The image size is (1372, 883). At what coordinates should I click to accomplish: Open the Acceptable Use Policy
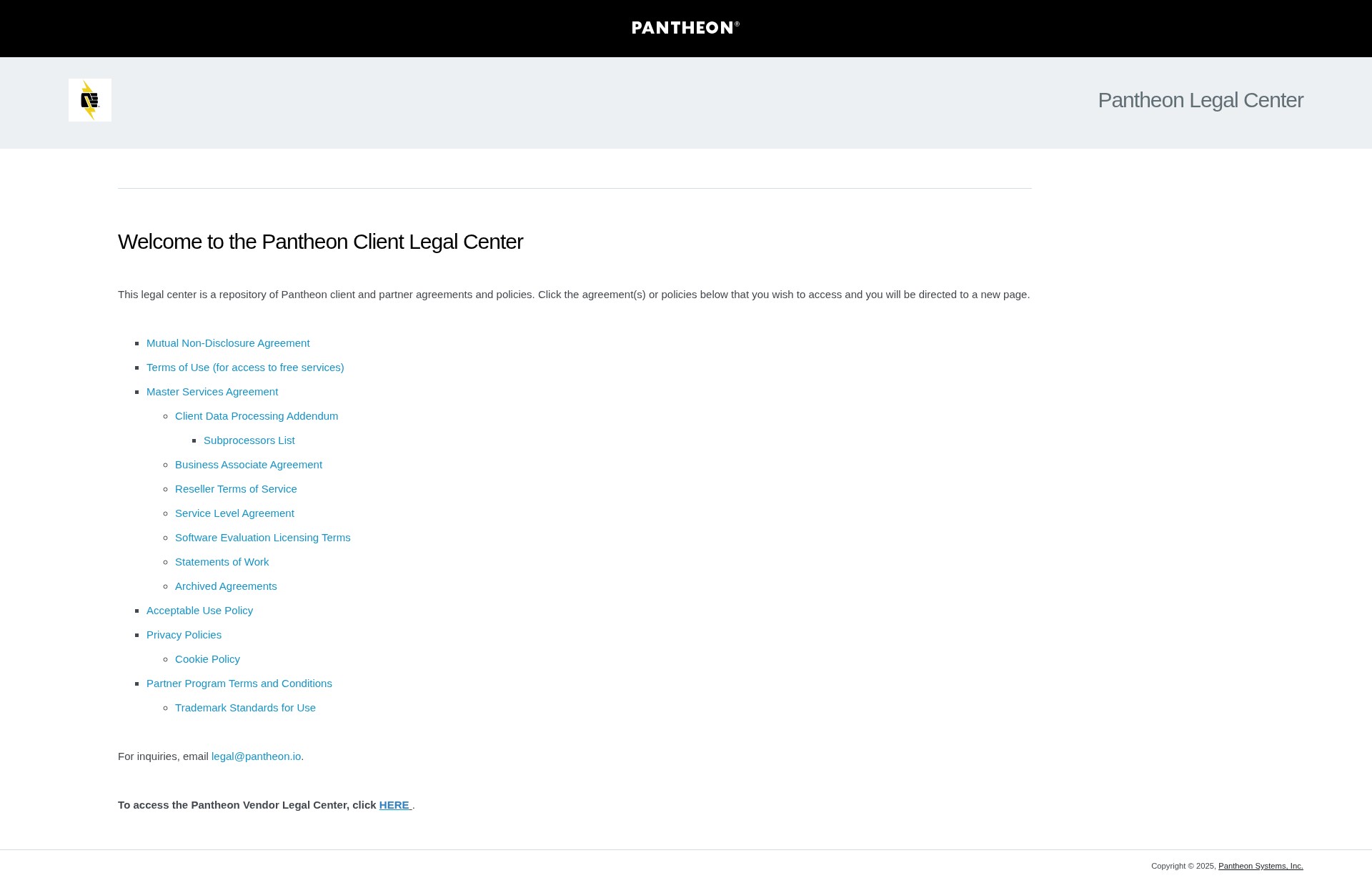click(199, 611)
